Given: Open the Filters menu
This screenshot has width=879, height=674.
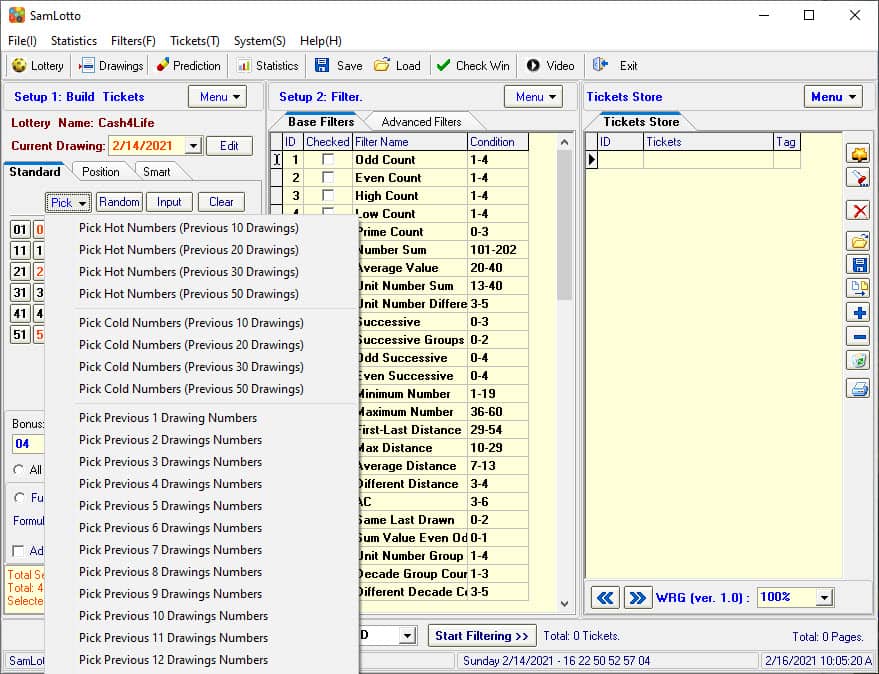Looking at the screenshot, I should [x=133, y=41].
